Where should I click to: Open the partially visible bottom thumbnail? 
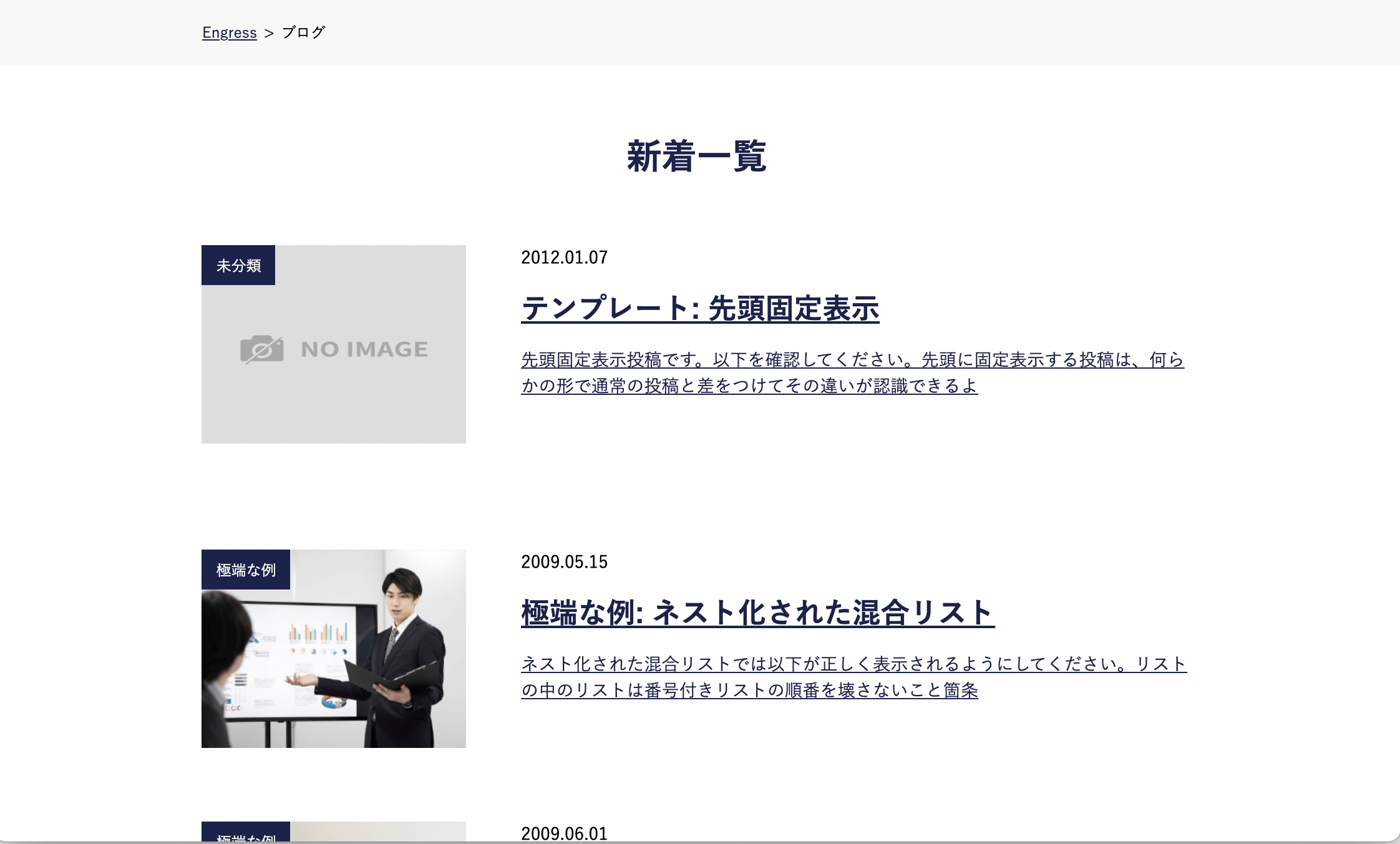(x=377, y=832)
